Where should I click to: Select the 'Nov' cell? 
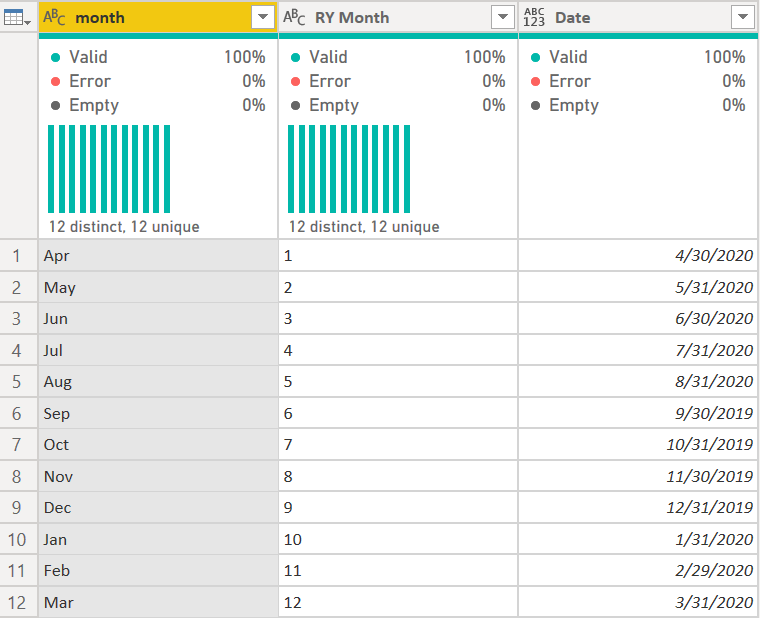pyautogui.click(x=158, y=476)
